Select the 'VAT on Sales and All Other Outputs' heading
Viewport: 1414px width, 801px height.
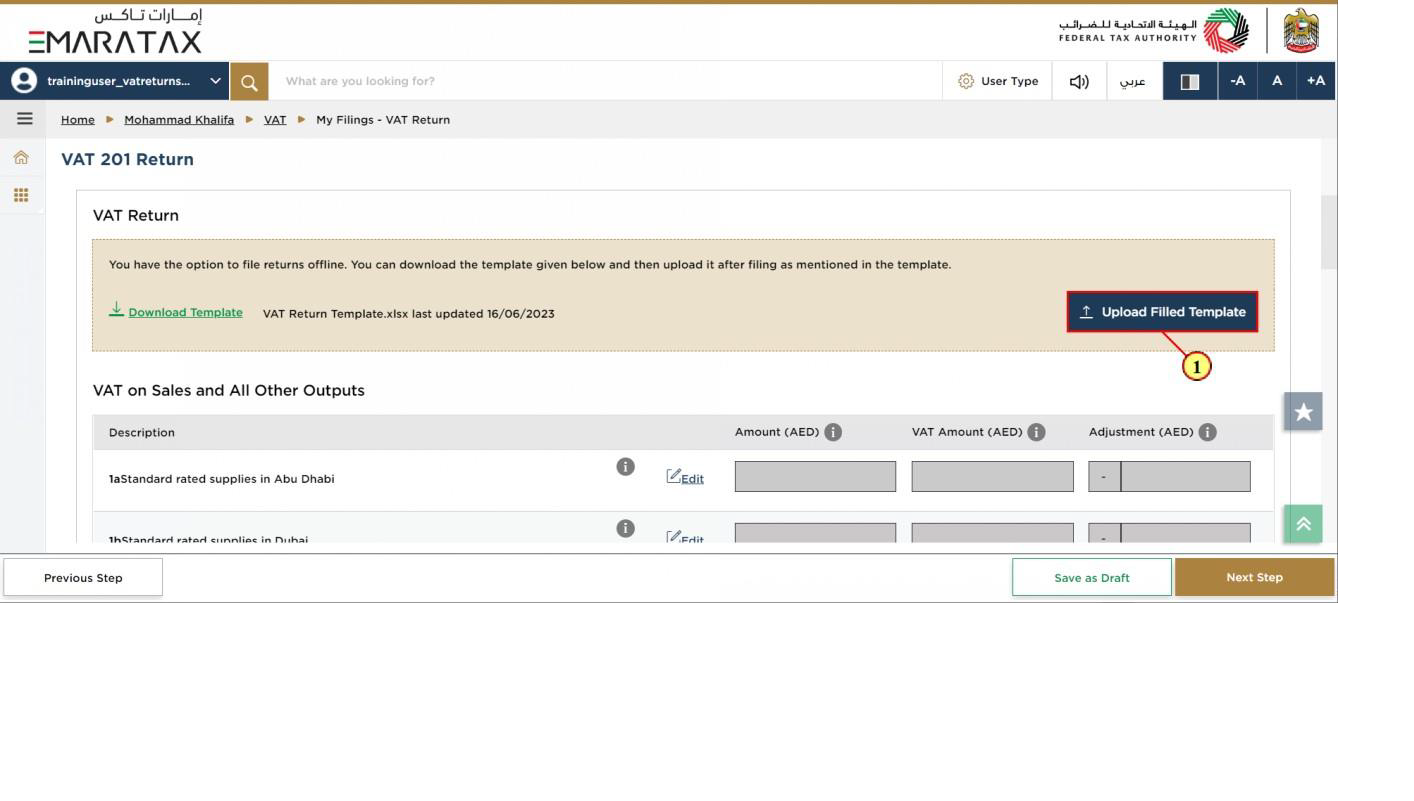point(229,390)
